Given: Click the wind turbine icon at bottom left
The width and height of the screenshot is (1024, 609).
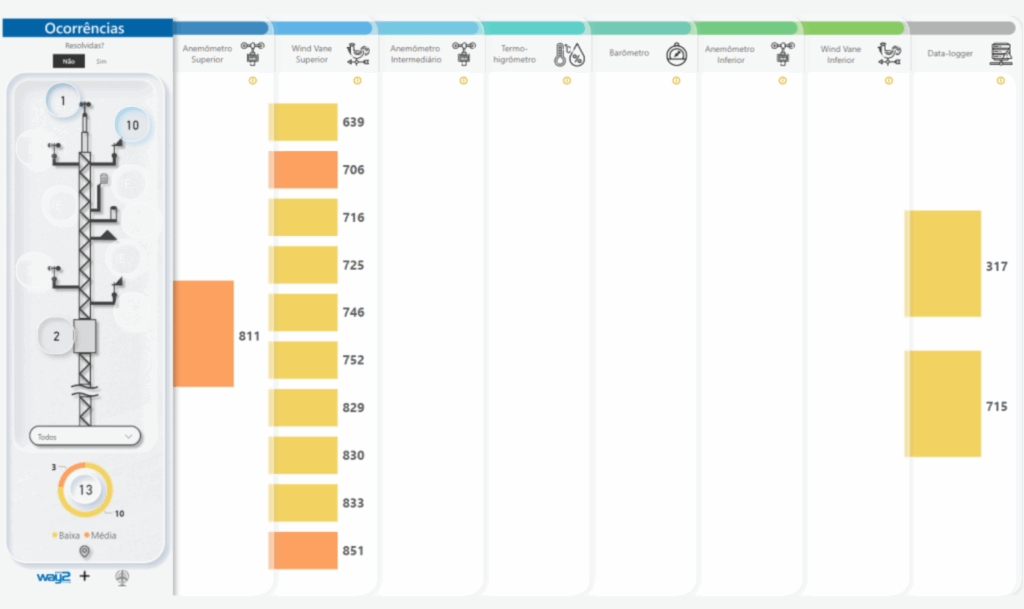Looking at the screenshot, I should click(122, 577).
